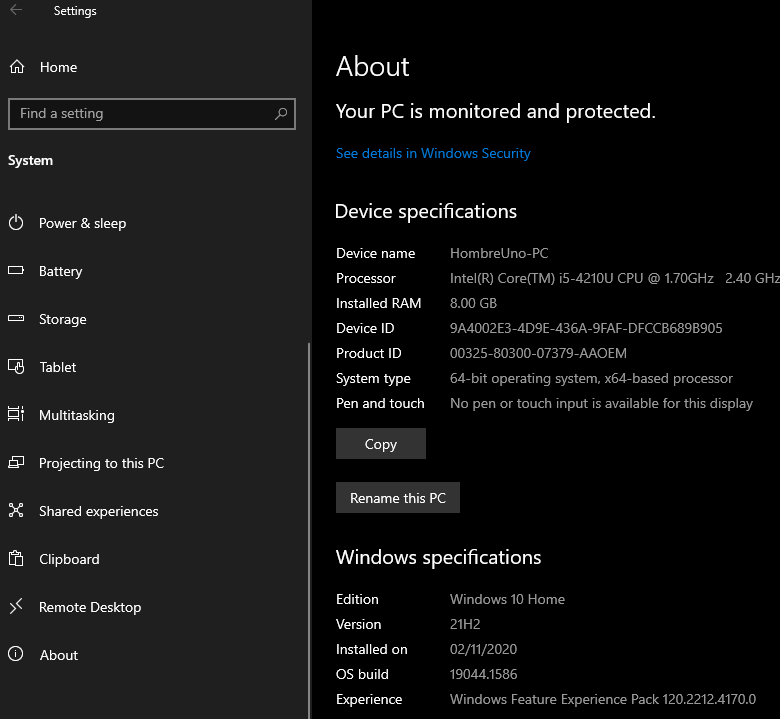
Task: Open the Storage settings page
Action: coord(62,319)
